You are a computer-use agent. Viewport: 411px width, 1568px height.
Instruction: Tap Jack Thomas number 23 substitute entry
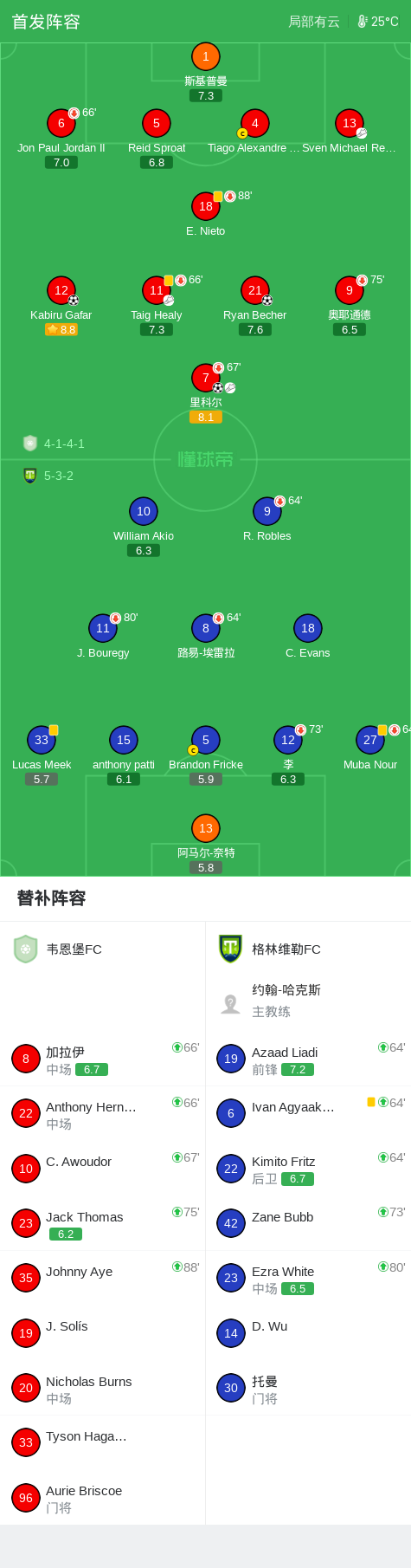[x=103, y=1223]
